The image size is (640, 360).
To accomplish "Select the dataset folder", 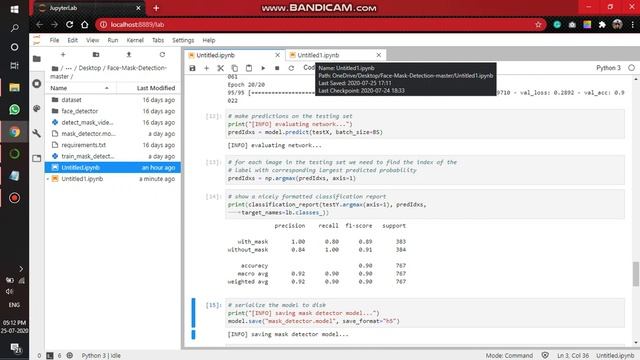I will pyautogui.click(x=113, y=100).
